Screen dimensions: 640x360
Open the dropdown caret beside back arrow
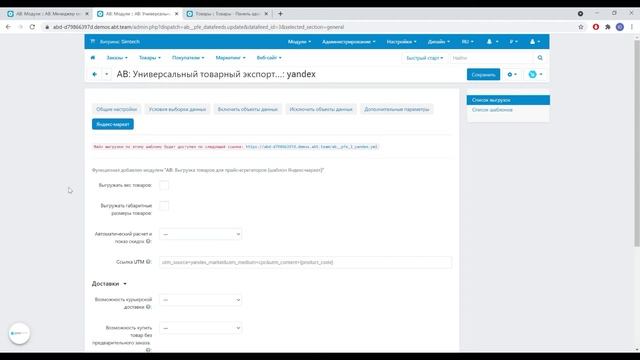click(x=107, y=74)
